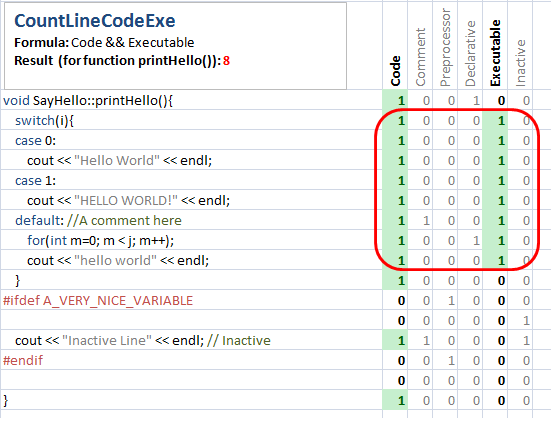Image resolution: width=553 pixels, height=425 pixels.
Task: Click Declarative value 1 in printHello row
Action: (476, 101)
